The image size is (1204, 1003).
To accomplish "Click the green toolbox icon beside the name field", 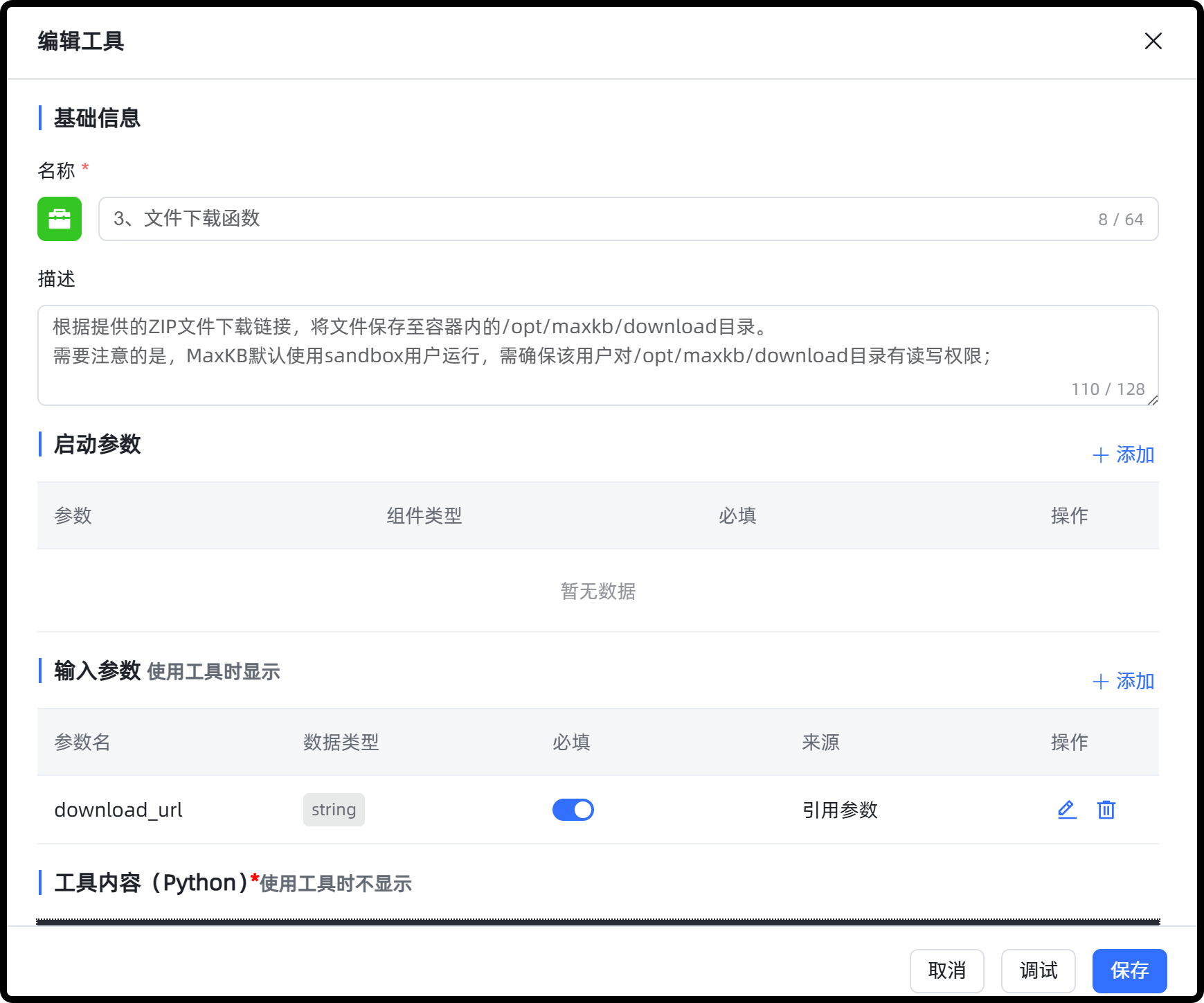I will [60, 219].
